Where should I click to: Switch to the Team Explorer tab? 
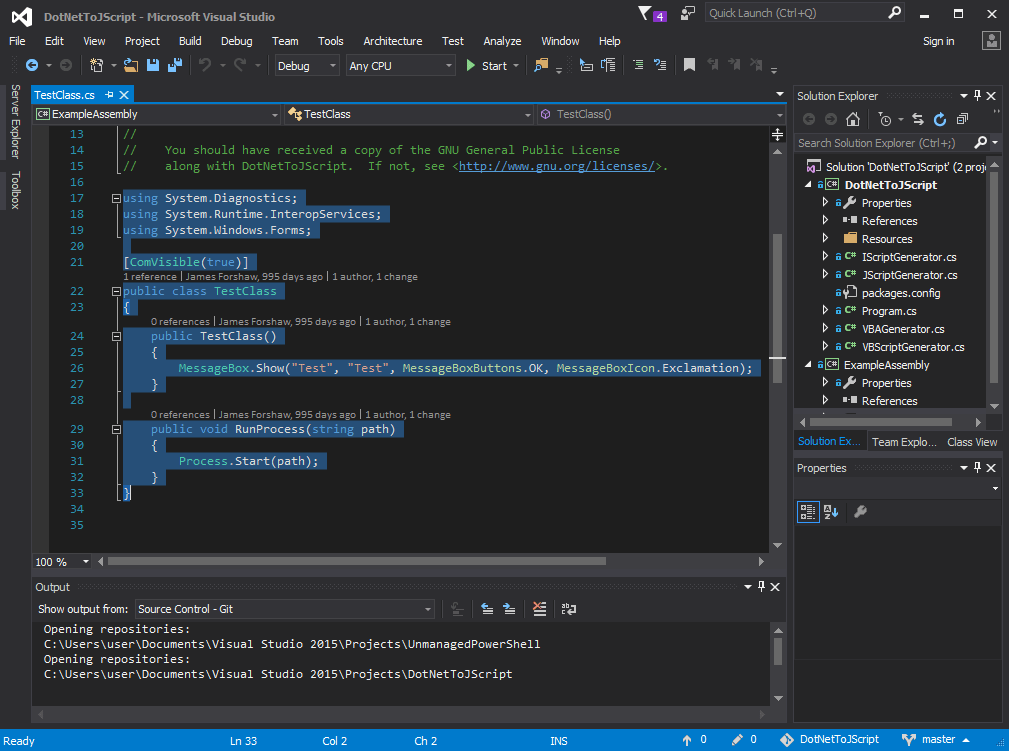pos(904,441)
